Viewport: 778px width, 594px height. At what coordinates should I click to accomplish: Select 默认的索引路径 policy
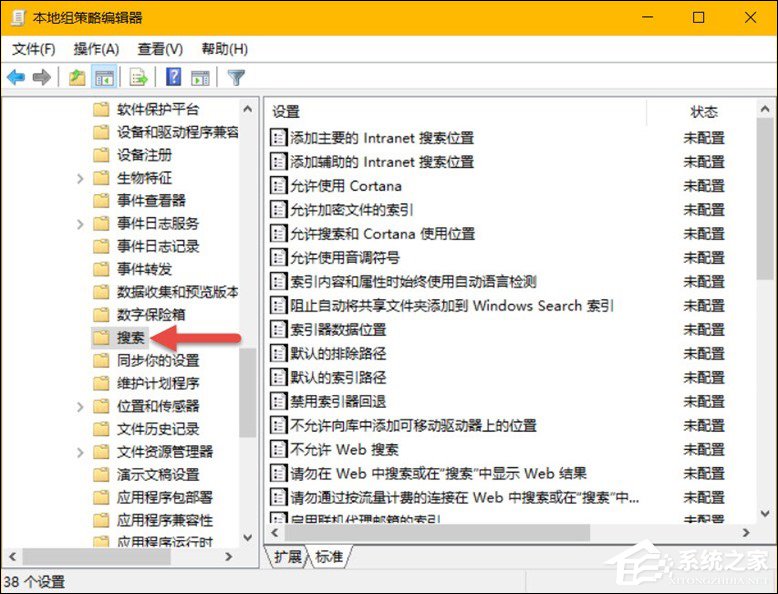(338, 378)
